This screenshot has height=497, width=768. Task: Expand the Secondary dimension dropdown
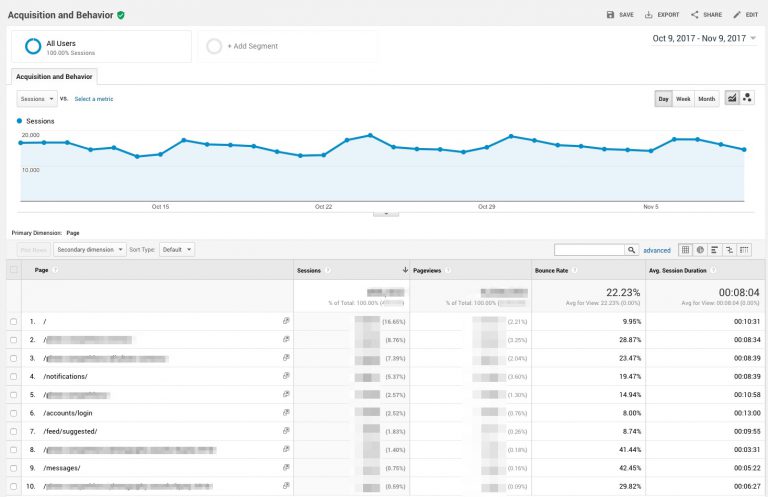coord(90,249)
